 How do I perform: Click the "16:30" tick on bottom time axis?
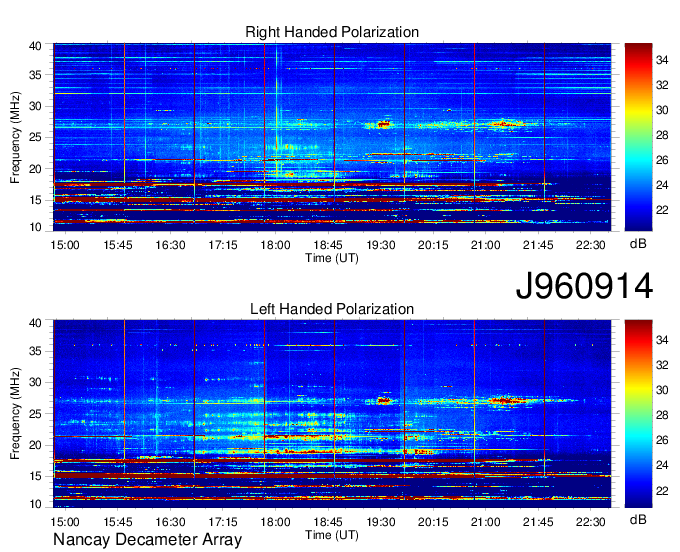170,522
